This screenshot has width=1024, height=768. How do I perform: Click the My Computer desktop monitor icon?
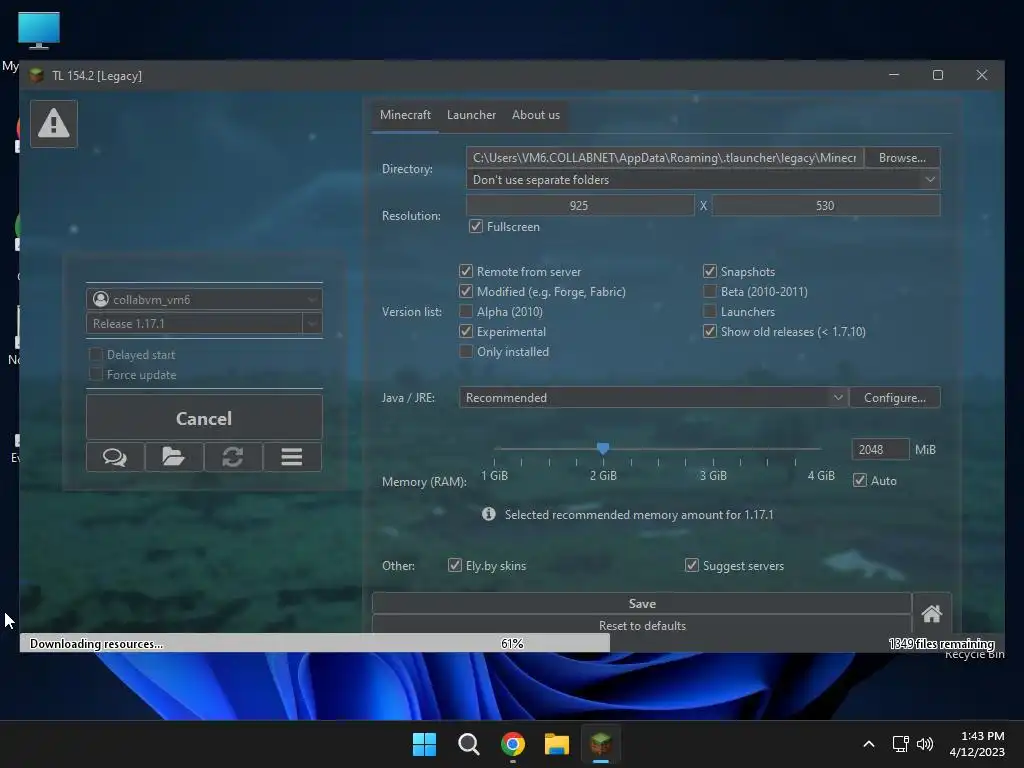pyautogui.click(x=39, y=30)
